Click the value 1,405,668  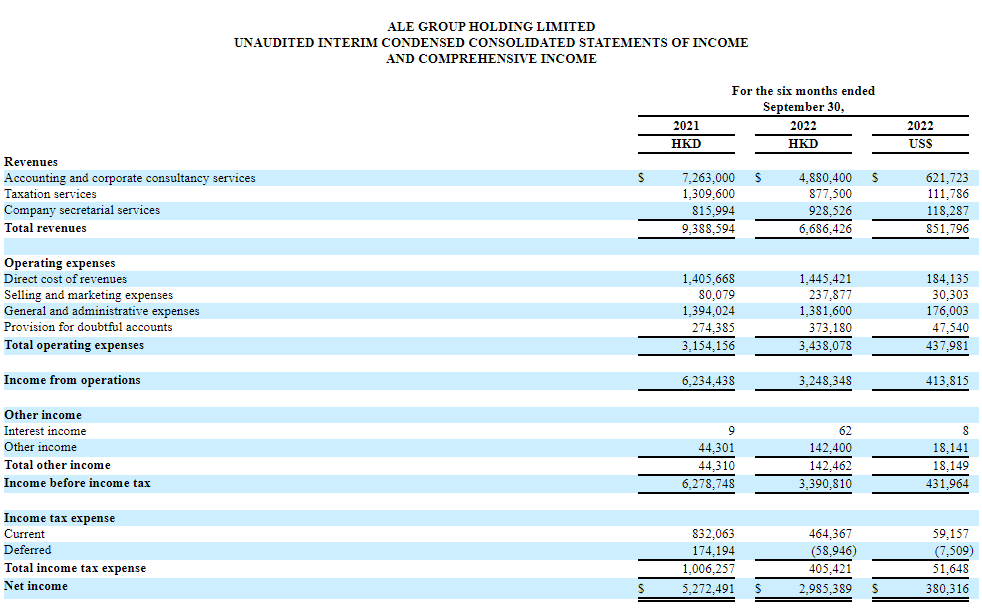[708, 279]
